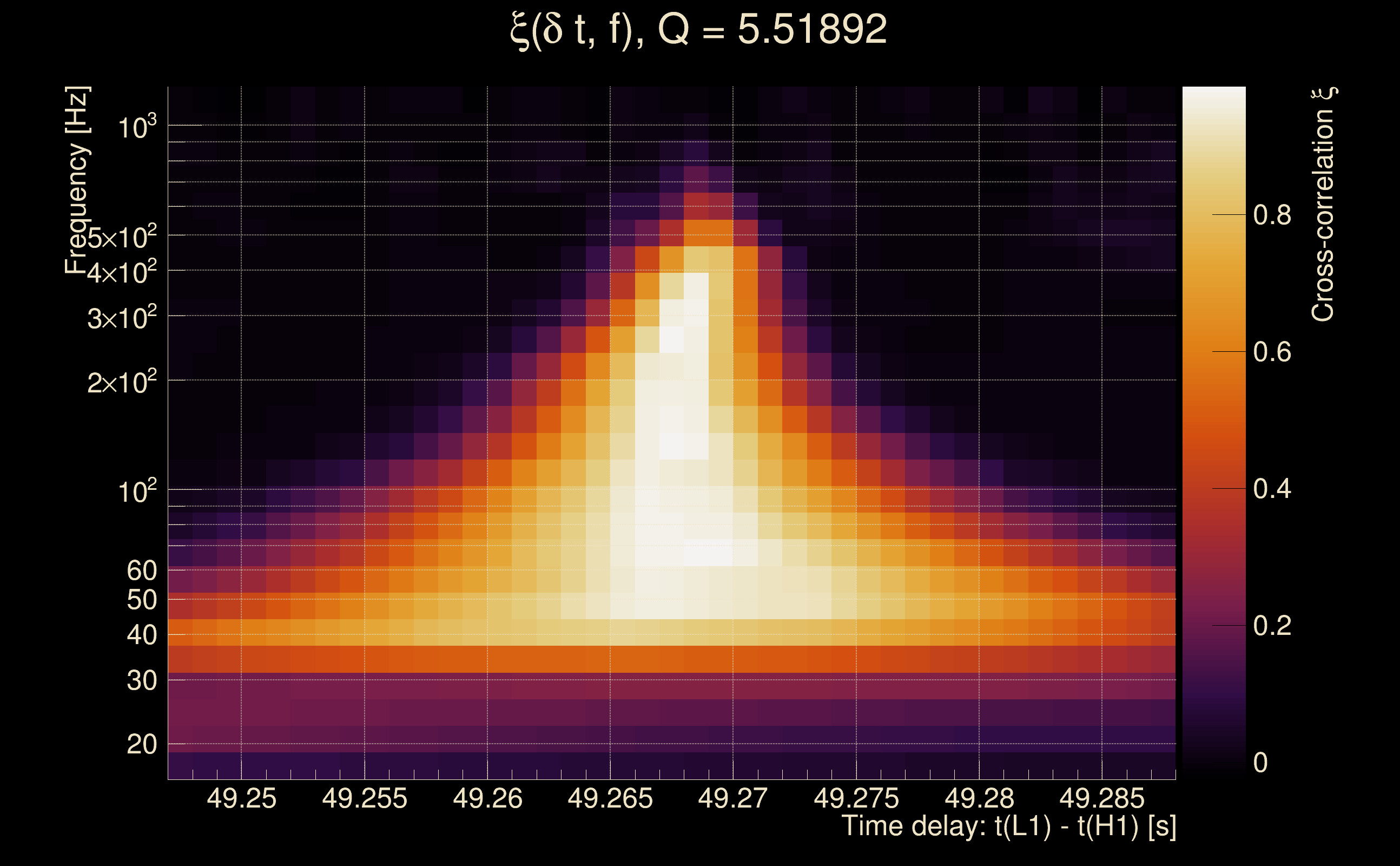
Task: Click the 49.285 x-axis tick label
Action: coord(1102,799)
